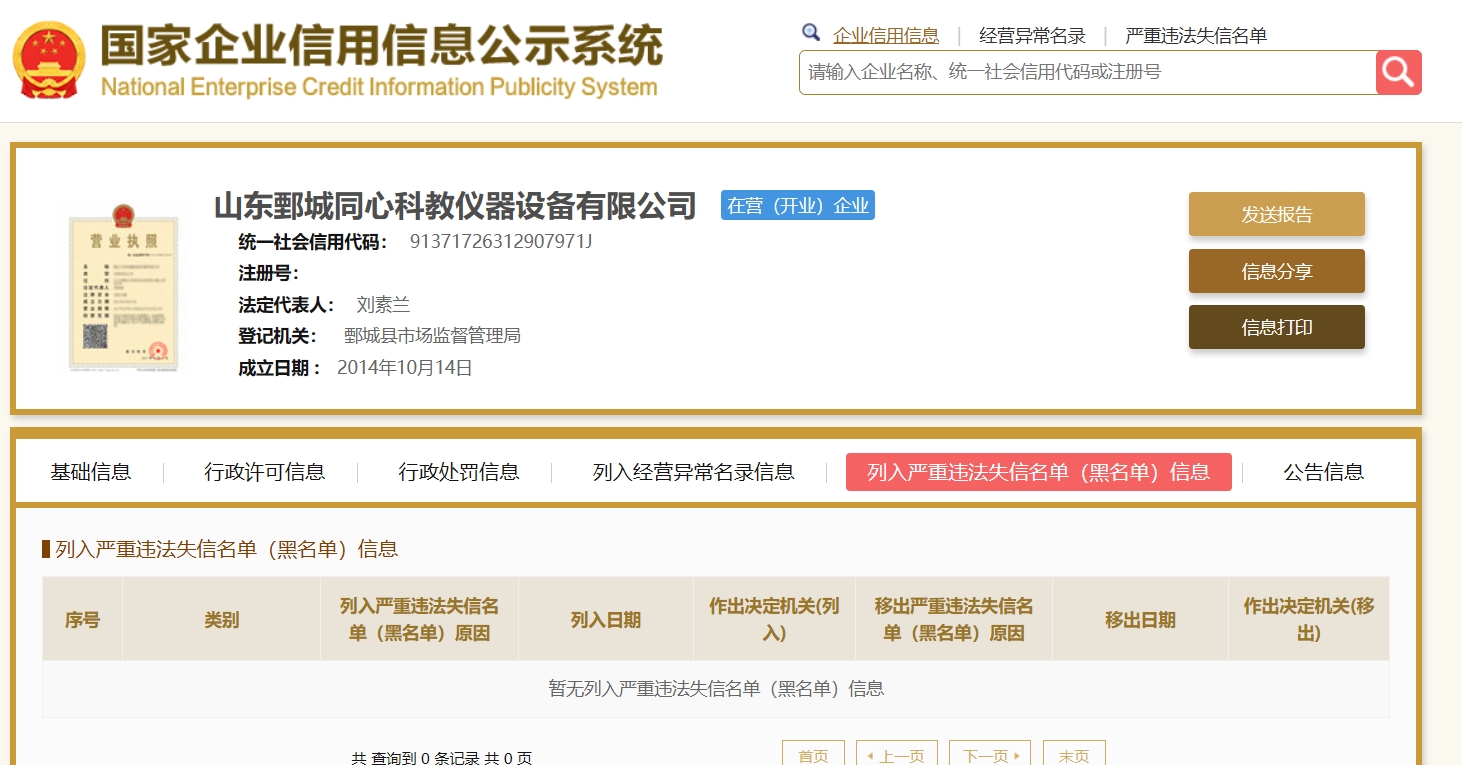Click the 上一页 previous page button
The width and height of the screenshot is (1462, 765).
tap(897, 755)
